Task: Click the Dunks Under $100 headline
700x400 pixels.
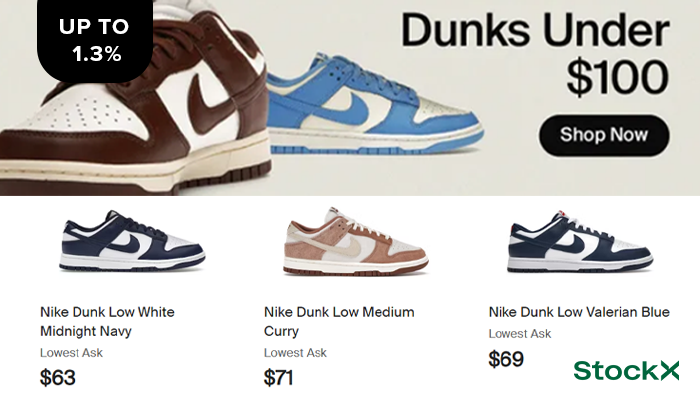Action: click(535, 54)
